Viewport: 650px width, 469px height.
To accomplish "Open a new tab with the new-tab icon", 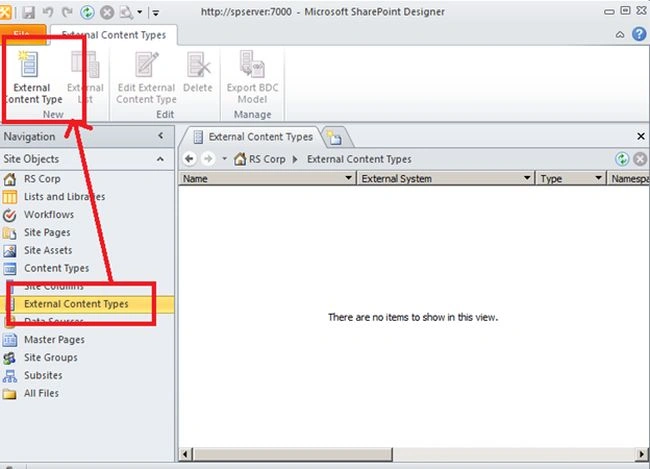I will [x=334, y=138].
